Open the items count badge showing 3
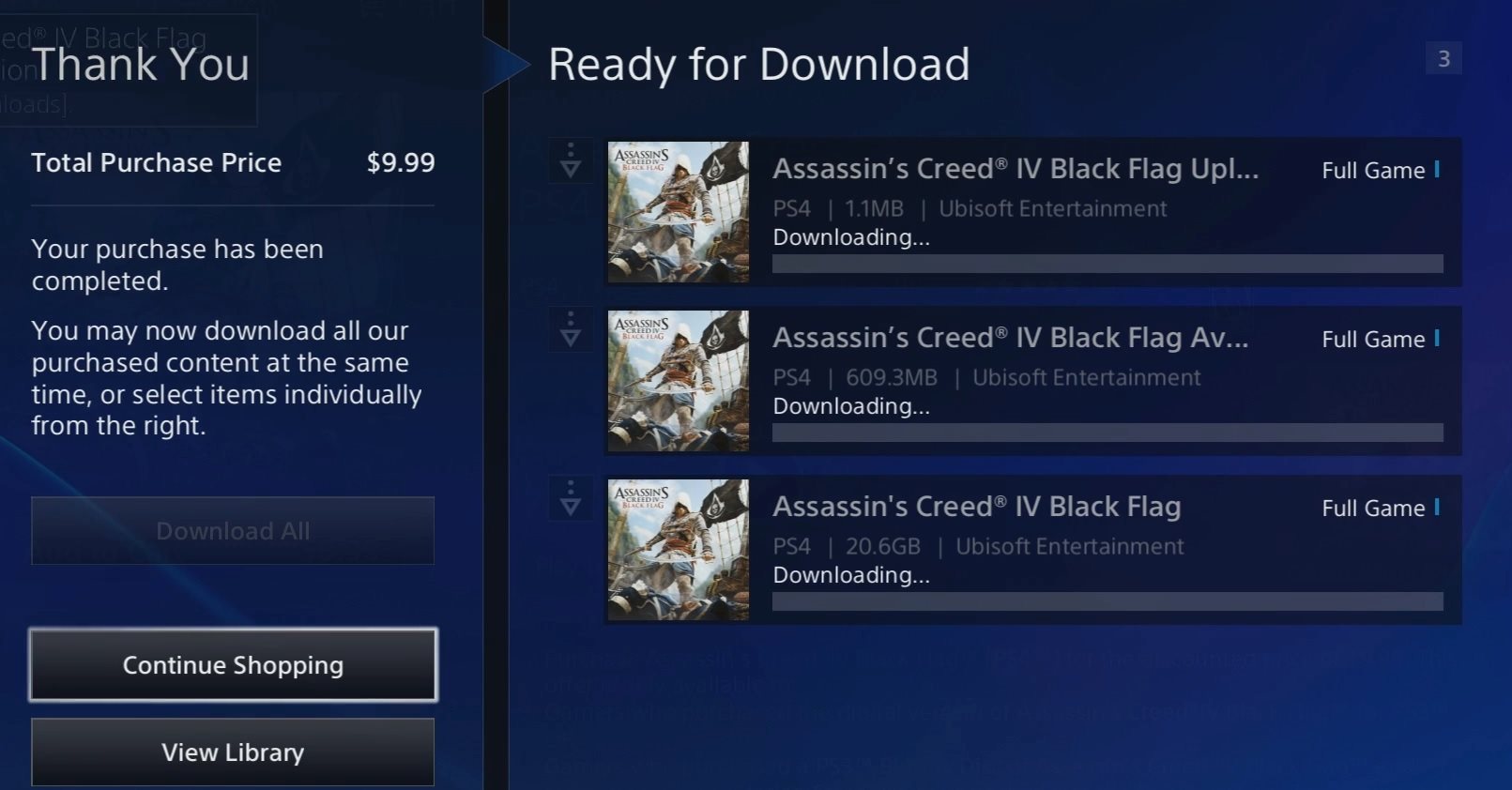 point(1443,59)
